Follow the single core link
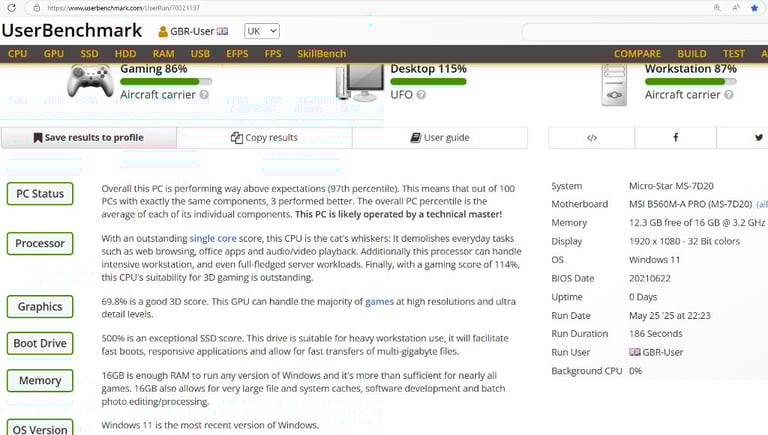 tap(213, 239)
